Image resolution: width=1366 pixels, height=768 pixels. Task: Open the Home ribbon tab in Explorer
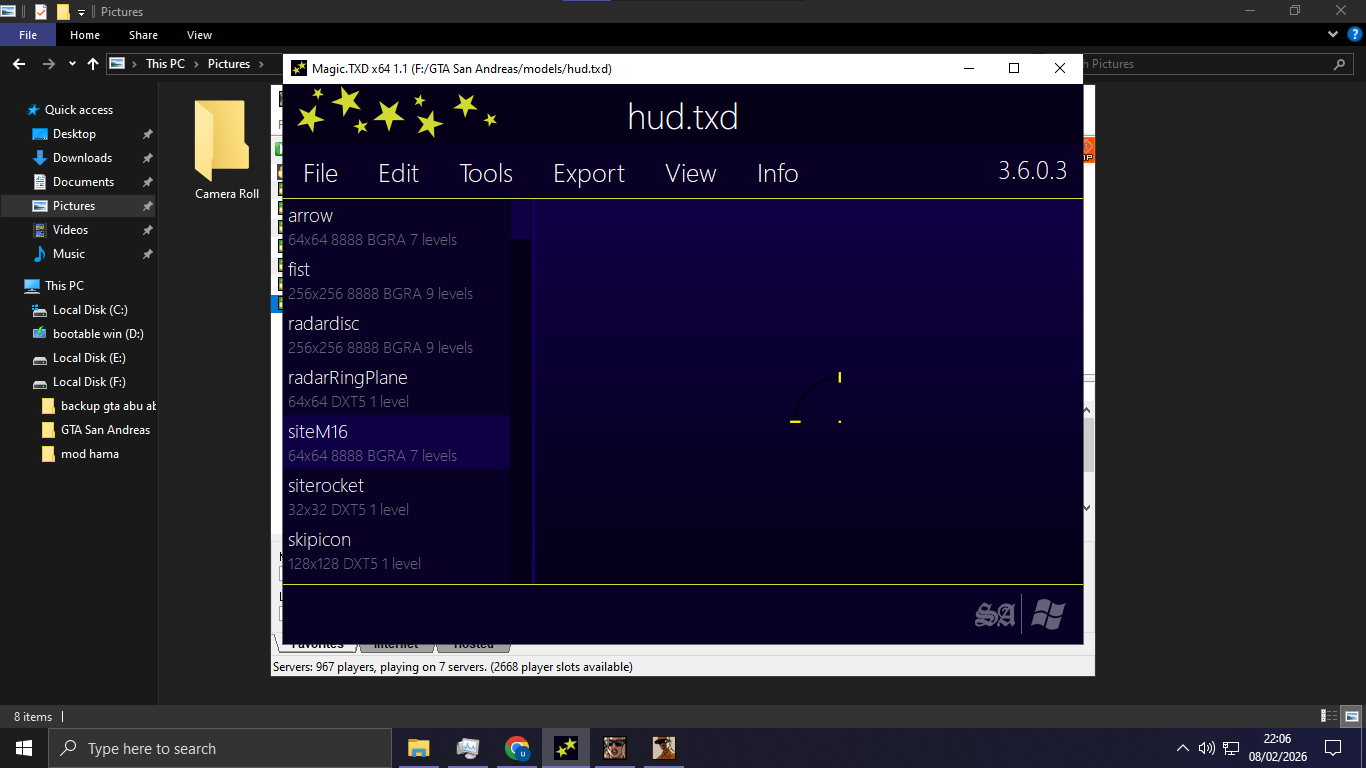85,35
